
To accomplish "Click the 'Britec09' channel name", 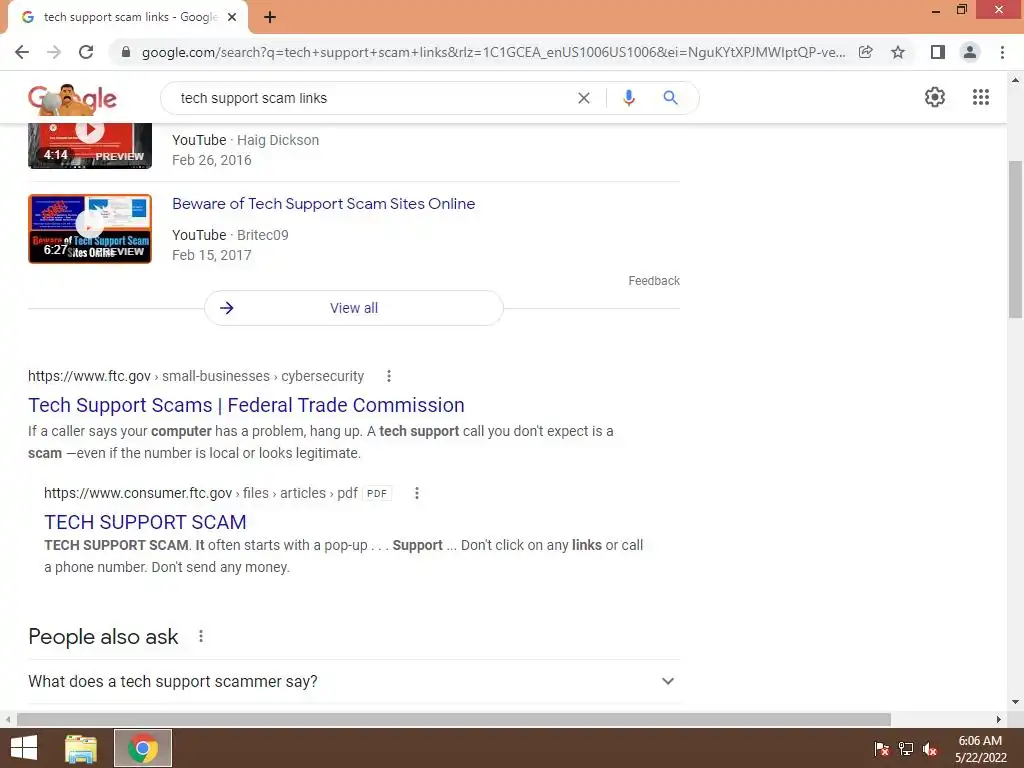I will [x=263, y=235].
